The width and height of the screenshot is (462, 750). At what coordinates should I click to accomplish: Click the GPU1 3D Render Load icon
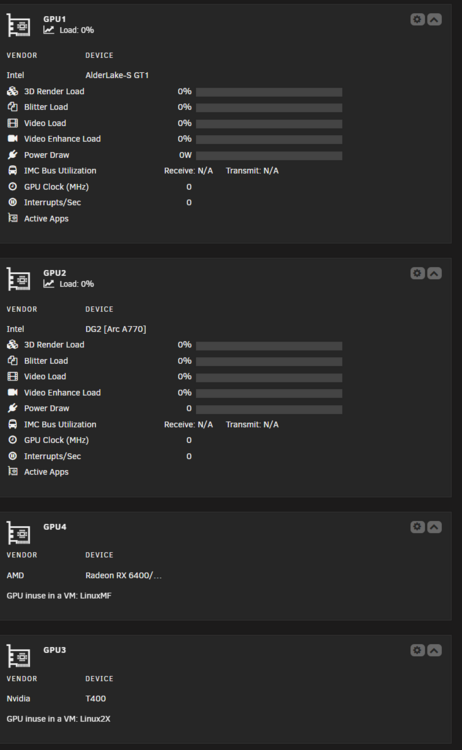coord(12,91)
